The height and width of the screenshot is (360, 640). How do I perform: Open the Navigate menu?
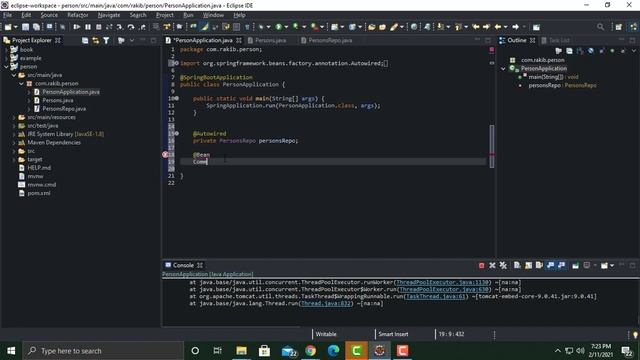109,15
